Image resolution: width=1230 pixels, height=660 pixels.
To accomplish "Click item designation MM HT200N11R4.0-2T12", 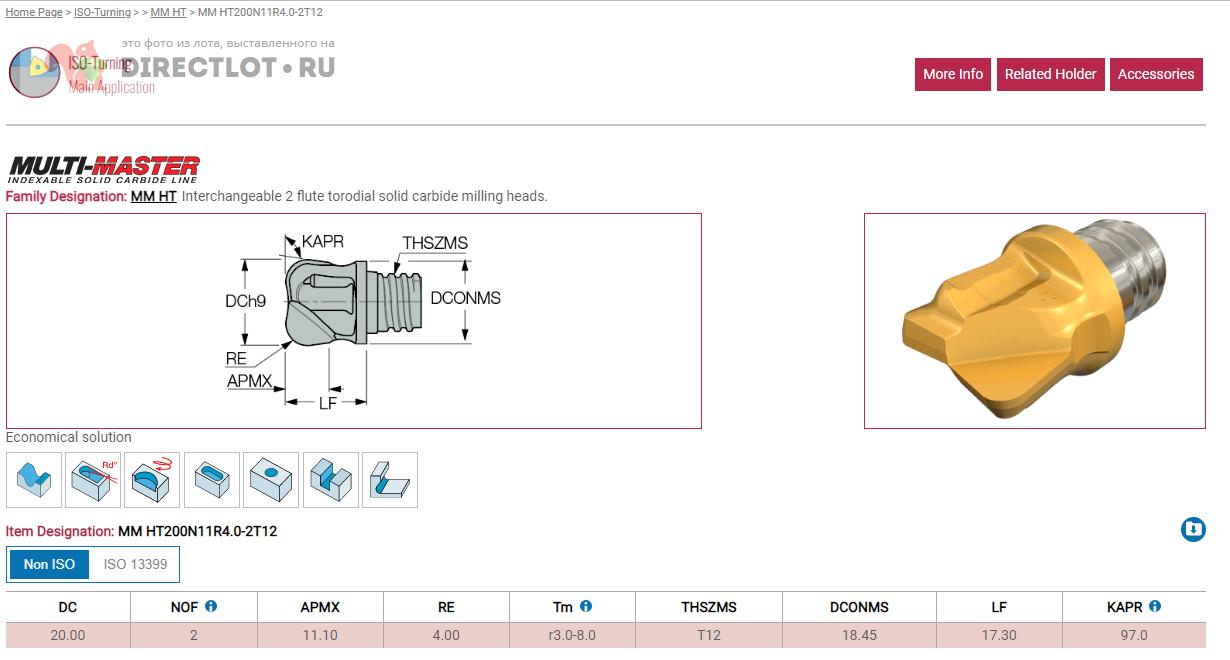I will (197, 531).
